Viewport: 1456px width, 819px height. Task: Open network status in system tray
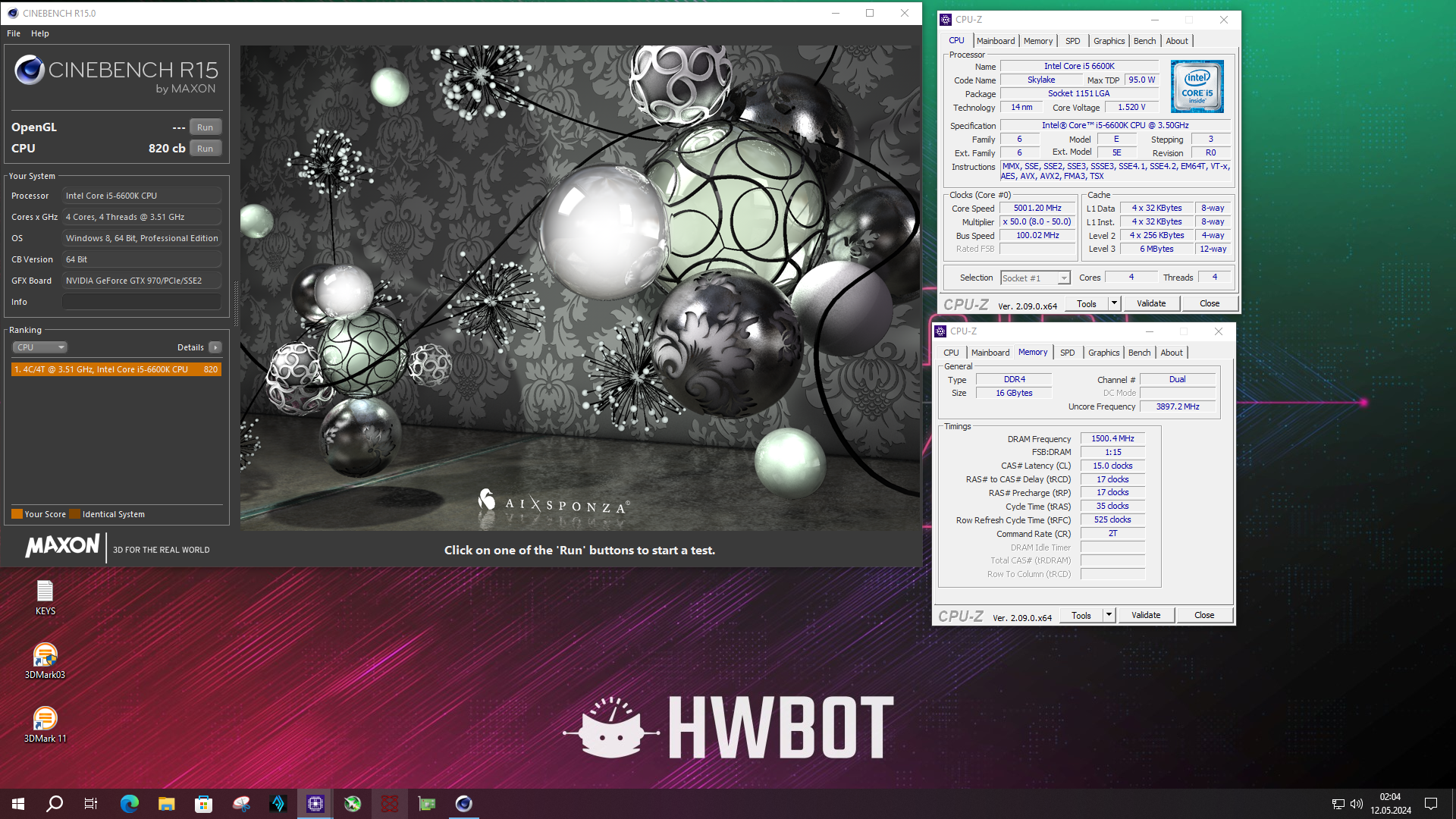(1338, 804)
